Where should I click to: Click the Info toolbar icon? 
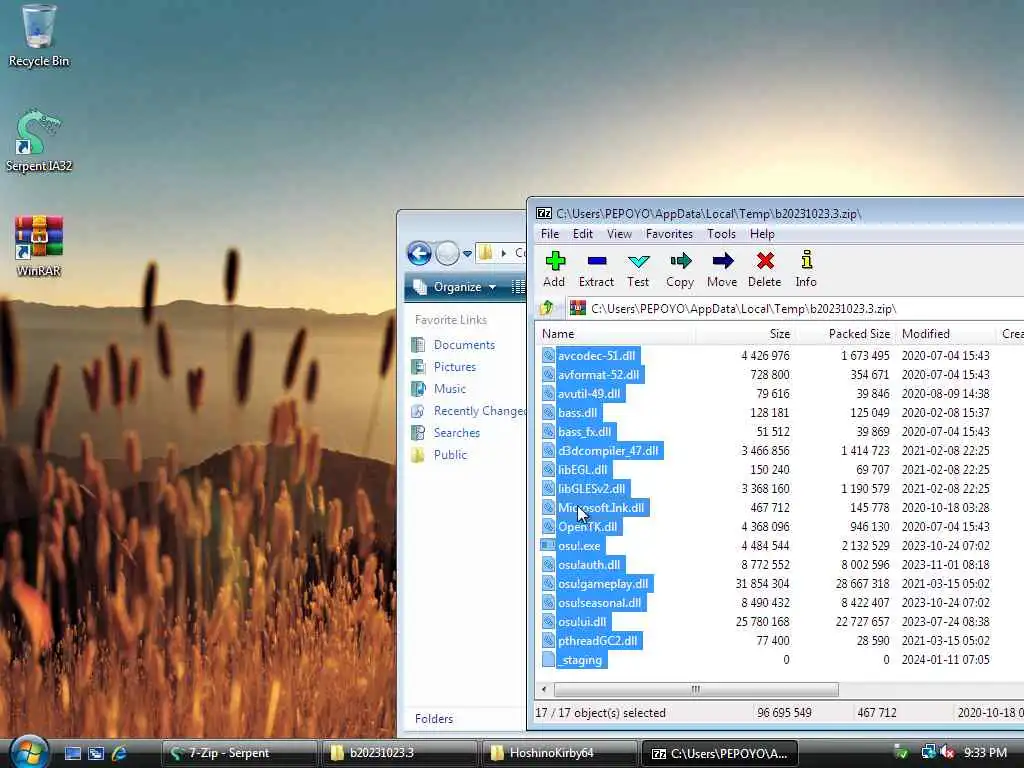click(807, 260)
